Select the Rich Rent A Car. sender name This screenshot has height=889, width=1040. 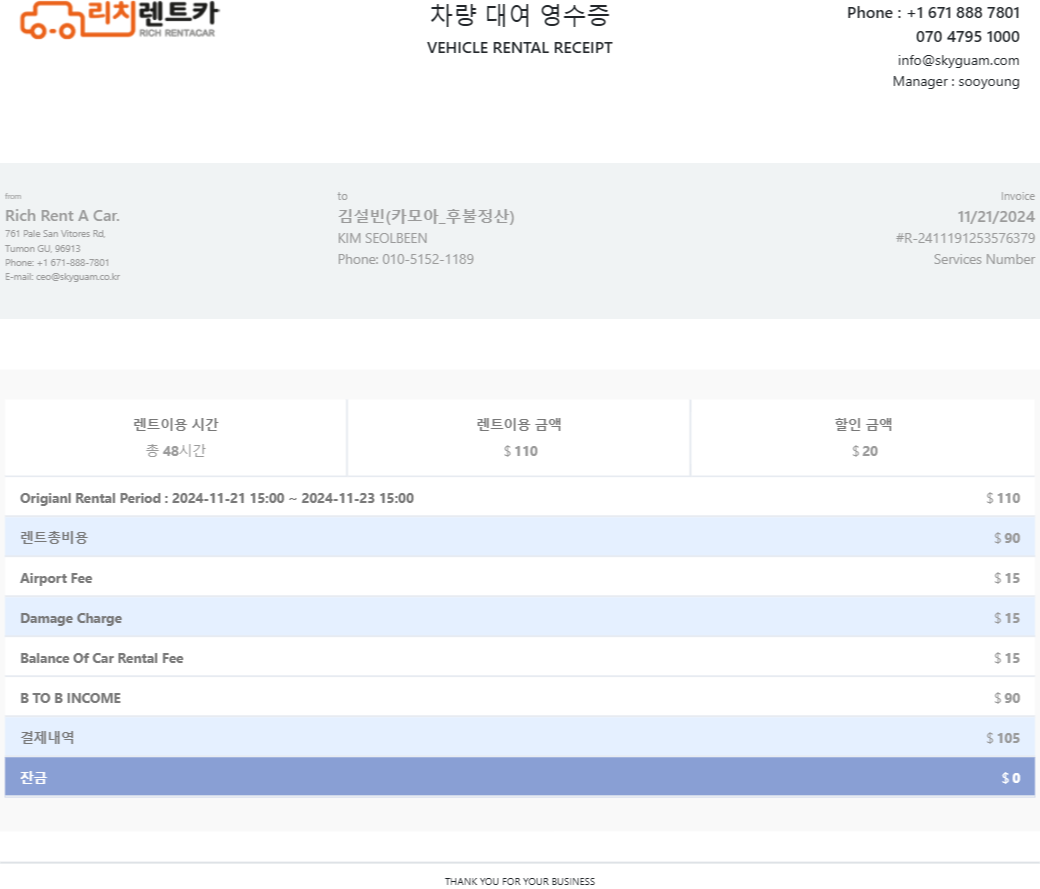tap(62, 216)
